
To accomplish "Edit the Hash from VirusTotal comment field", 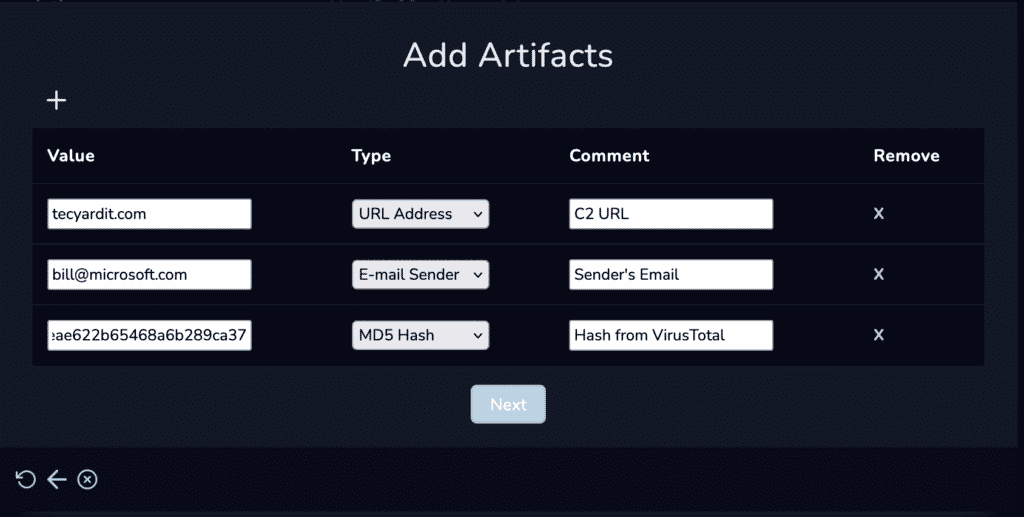I will (671, 336).
